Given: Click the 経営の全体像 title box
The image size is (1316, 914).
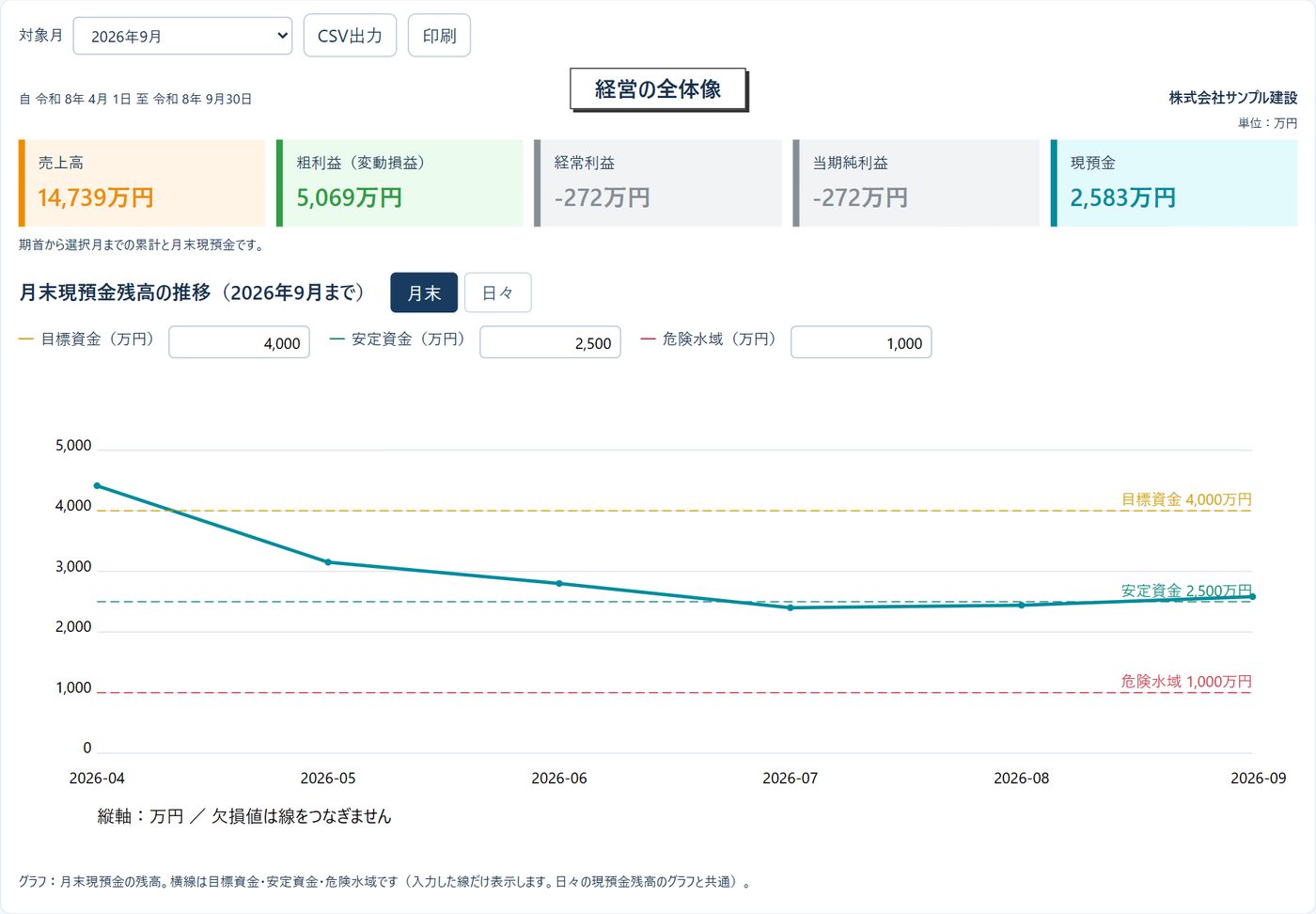Looking at the screenshot, I should (x=658, y=89).
